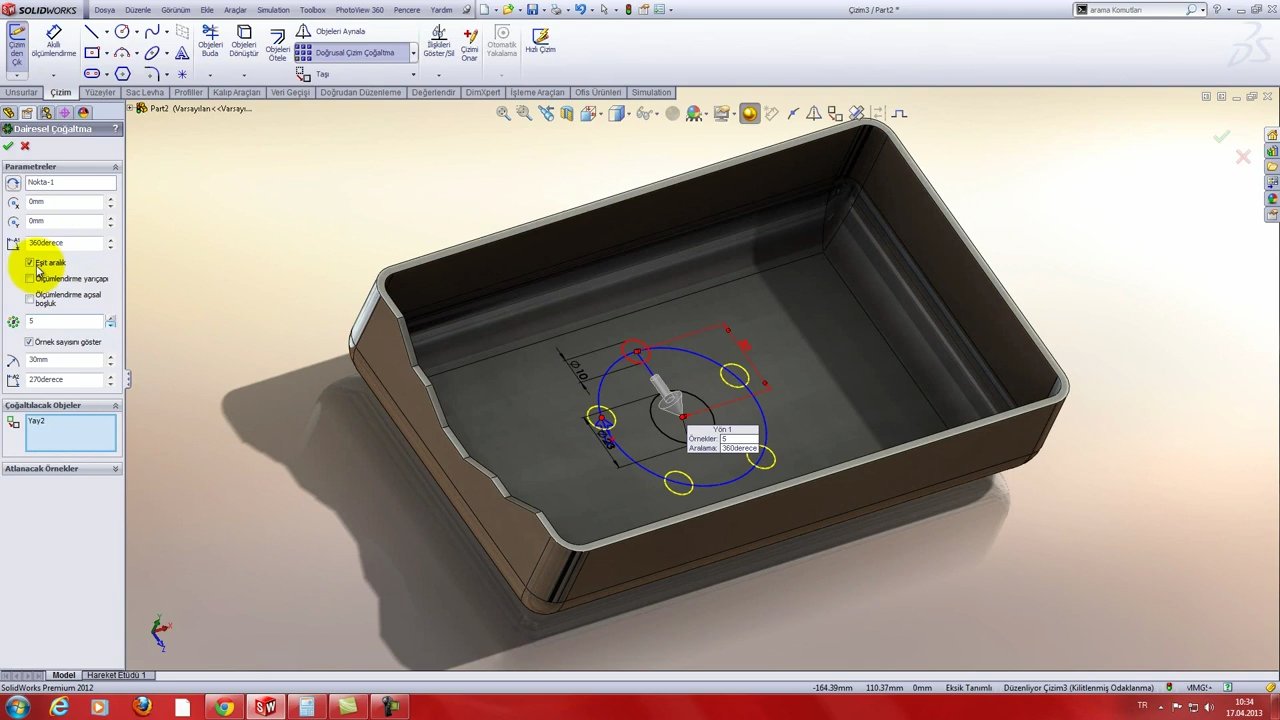This screenshot has height=720, width=1280.
Task: Click the TR language indicator in system tray
Action: [x=1142, y=706]
